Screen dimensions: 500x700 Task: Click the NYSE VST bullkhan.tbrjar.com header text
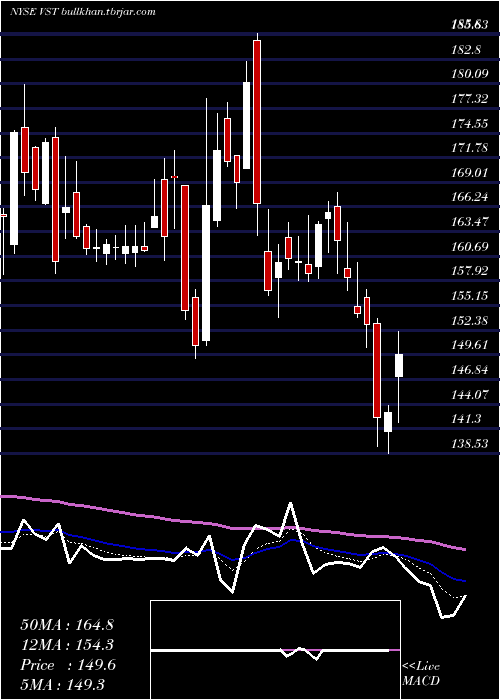(x=83, y=12)
